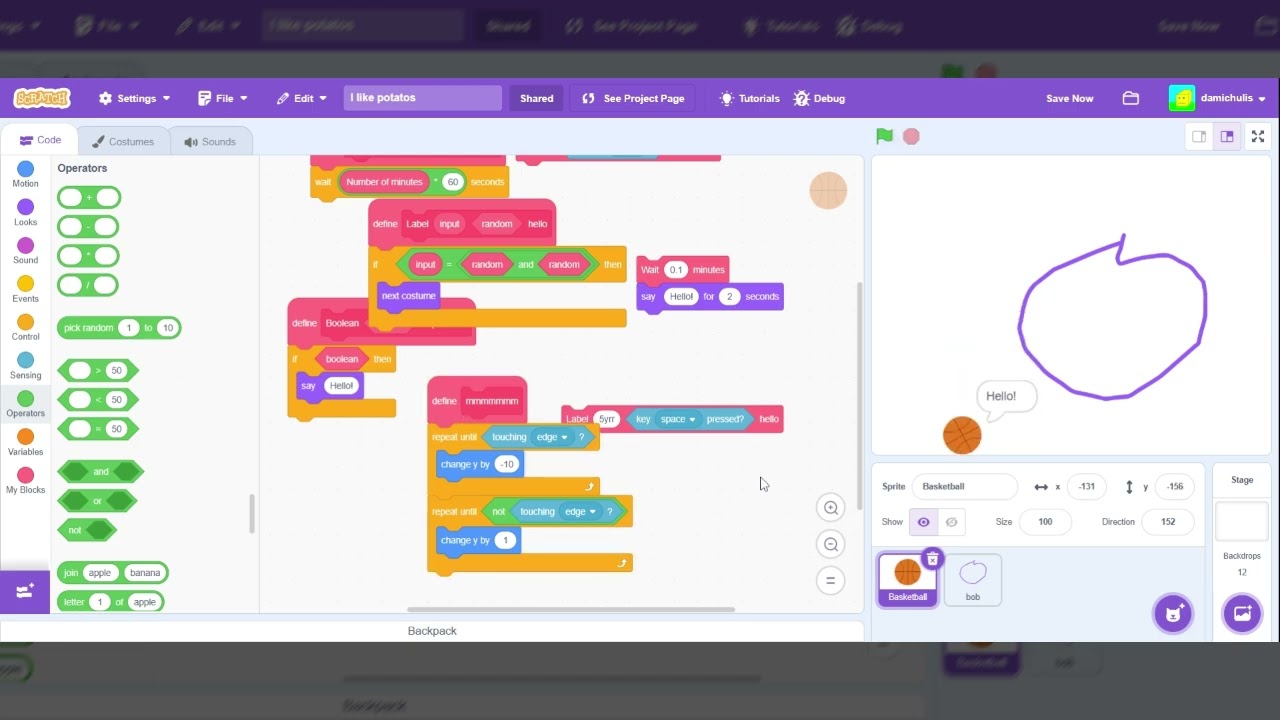Image resolution: width=1280 pixels, height=720 pixels.
Task: Select the Variables block category
Action: [25, 442]
